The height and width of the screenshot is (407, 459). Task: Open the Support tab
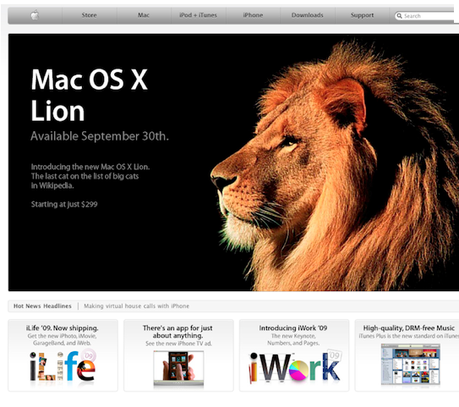coord(362,15)
